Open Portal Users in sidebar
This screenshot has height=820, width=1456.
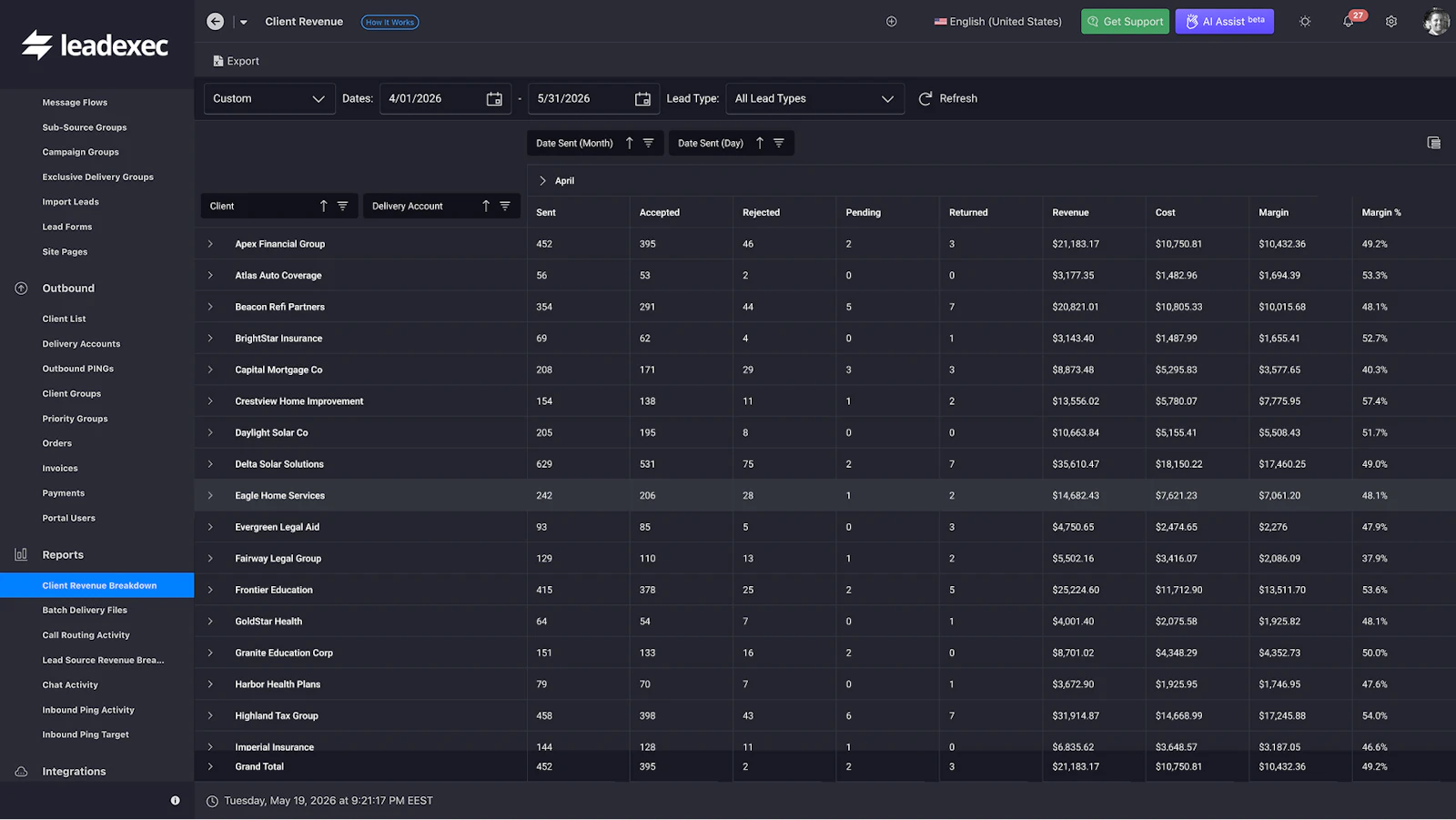68,519
